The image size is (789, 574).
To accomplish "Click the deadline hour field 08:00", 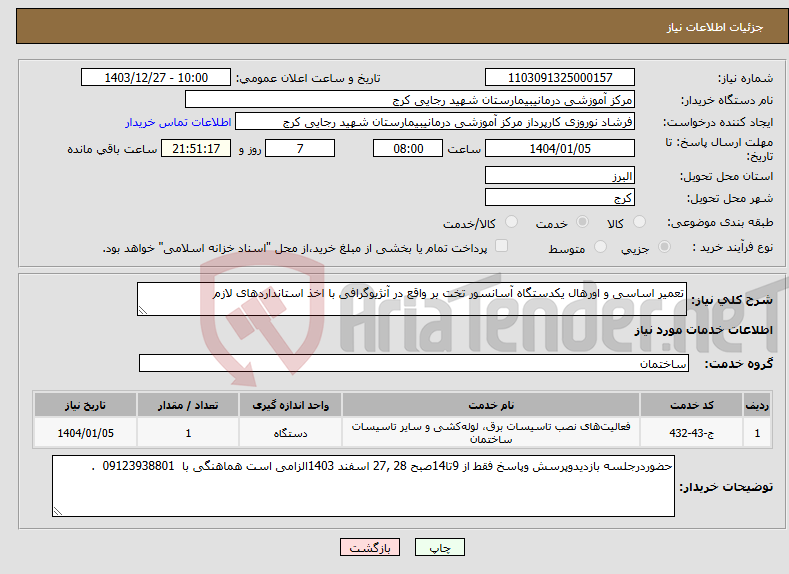I will click(x=408, y=148).
